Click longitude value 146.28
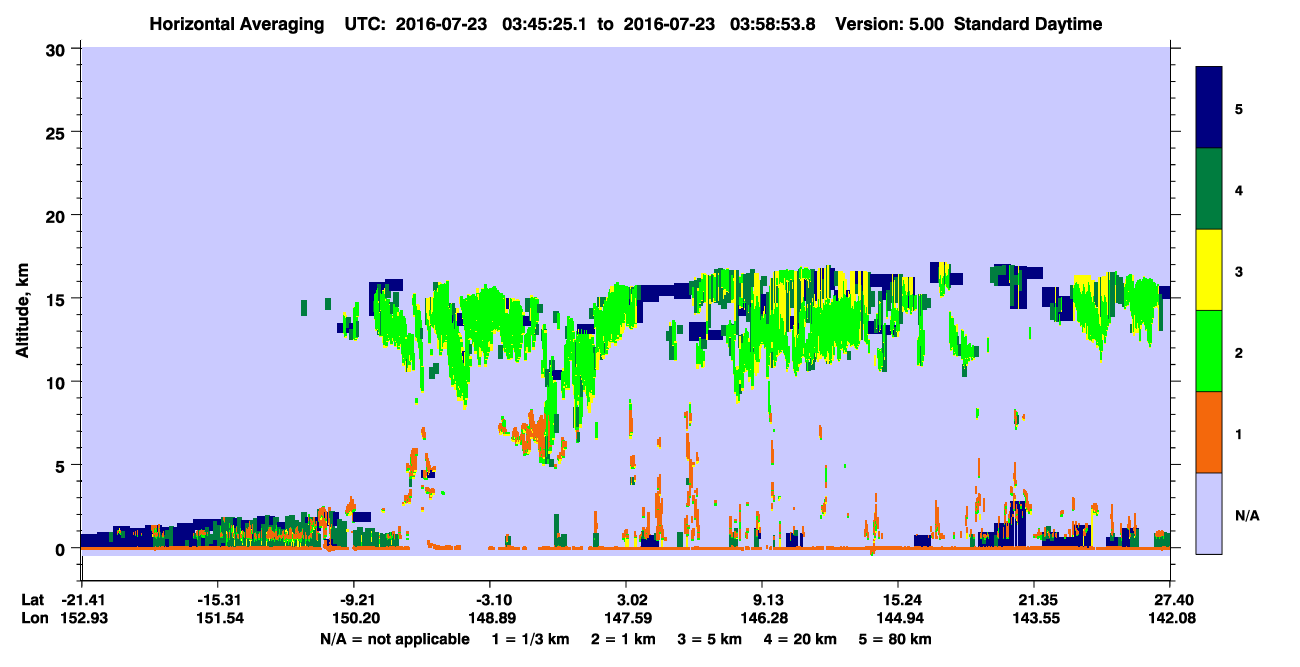 [x=763, y=618]
